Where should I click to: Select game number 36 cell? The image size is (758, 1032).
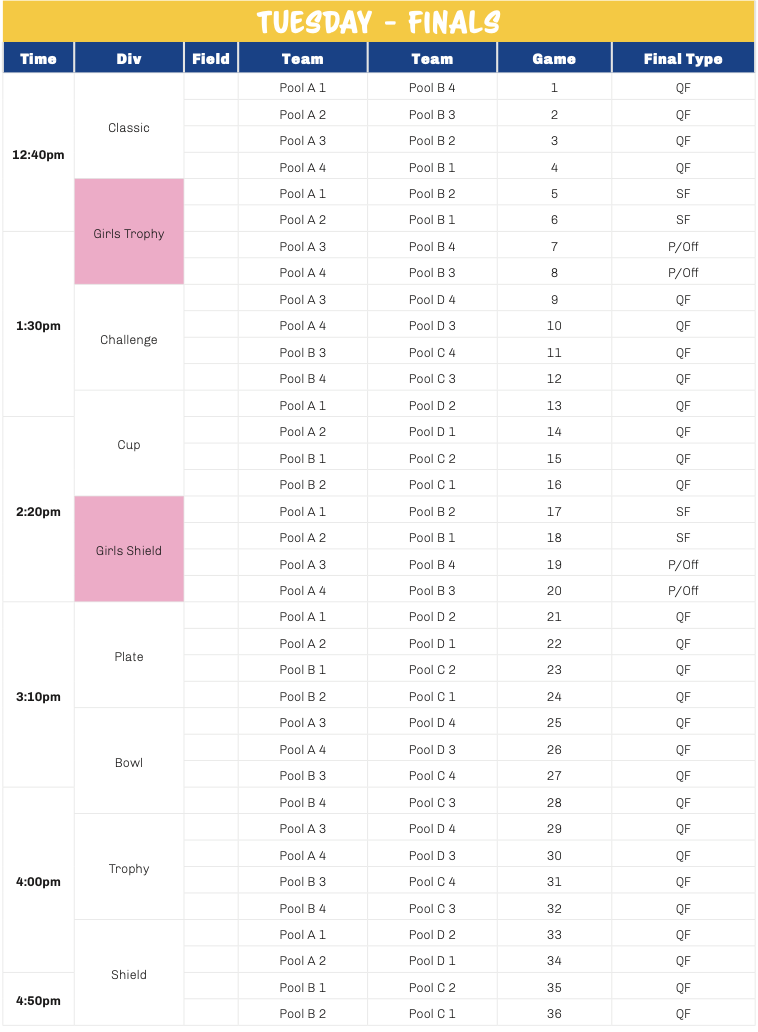(x=554, y=1012)
